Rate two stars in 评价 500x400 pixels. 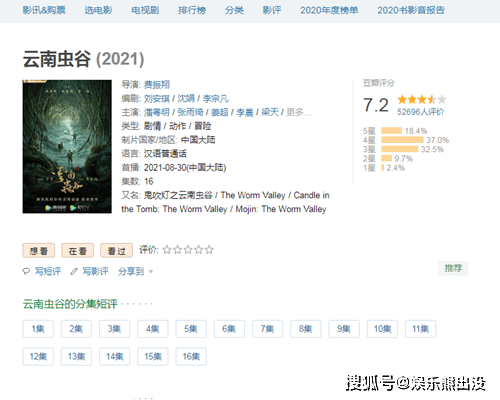177,250
